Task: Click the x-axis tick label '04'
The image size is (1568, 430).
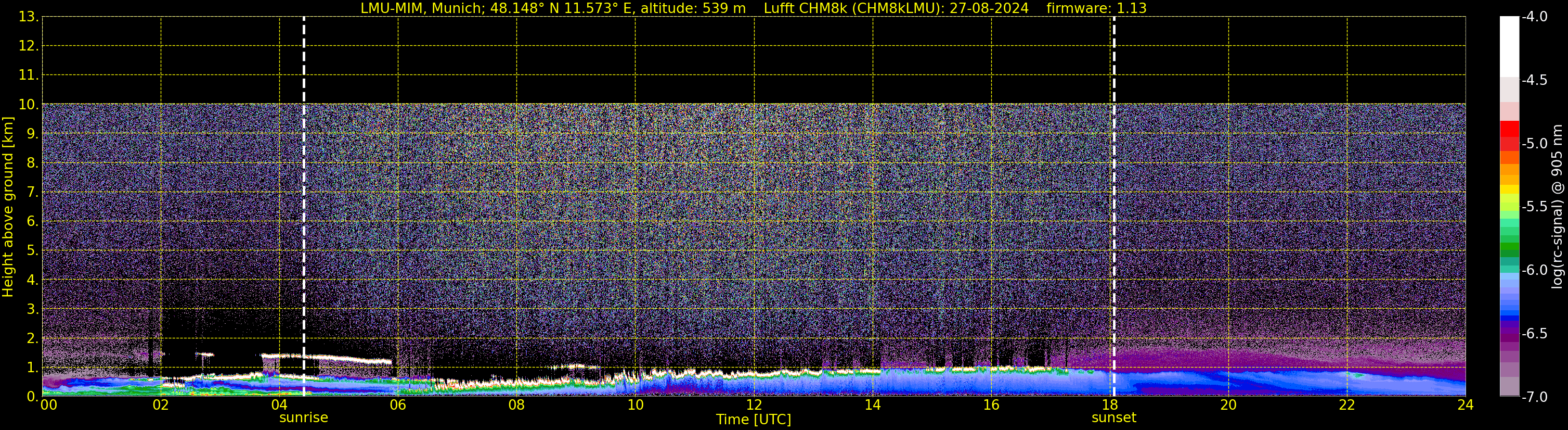Action: [279, 405]
